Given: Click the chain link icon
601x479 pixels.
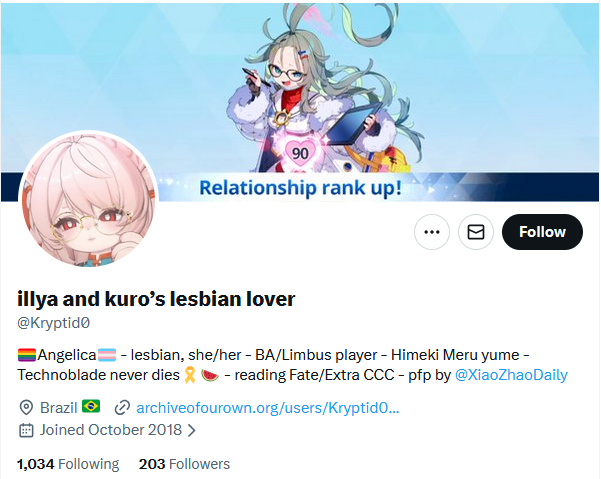Looking at the screenshot, I should point(122,408).
